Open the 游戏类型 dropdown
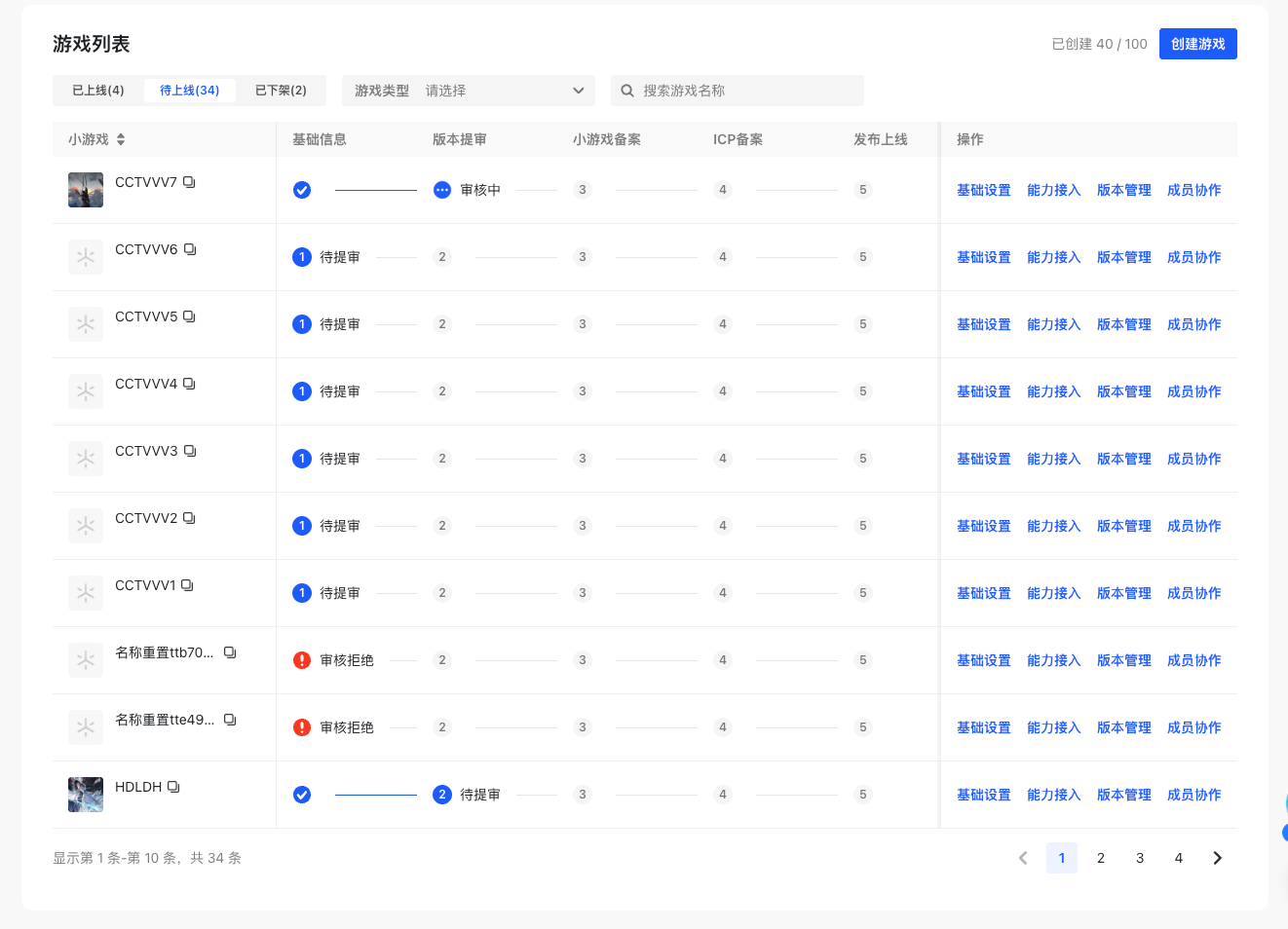Screen dimensions: 1288x929 [469, 91]
